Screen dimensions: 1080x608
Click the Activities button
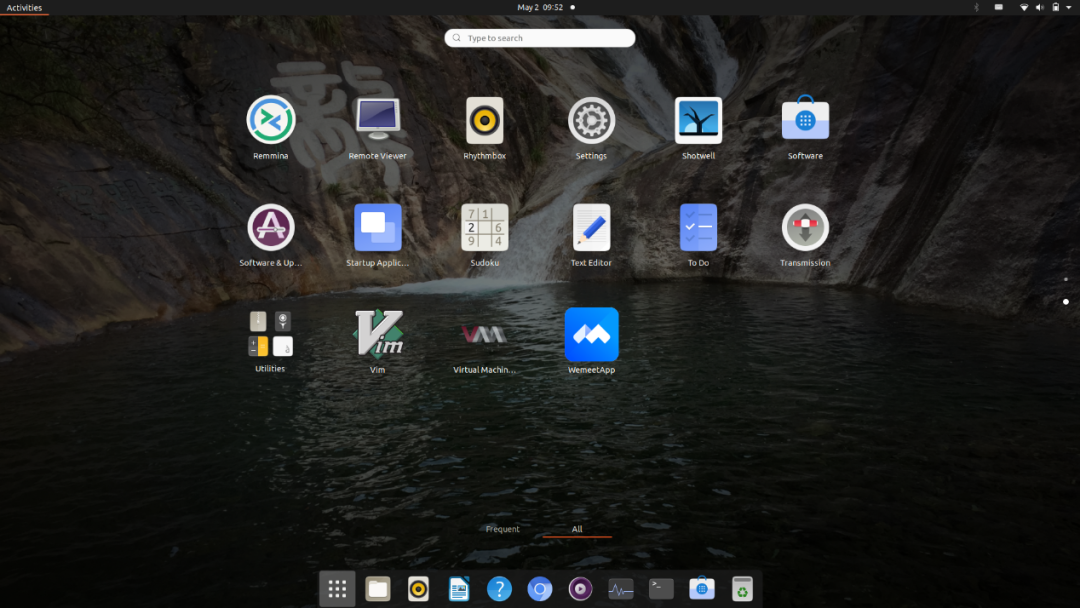click(24, 8)
